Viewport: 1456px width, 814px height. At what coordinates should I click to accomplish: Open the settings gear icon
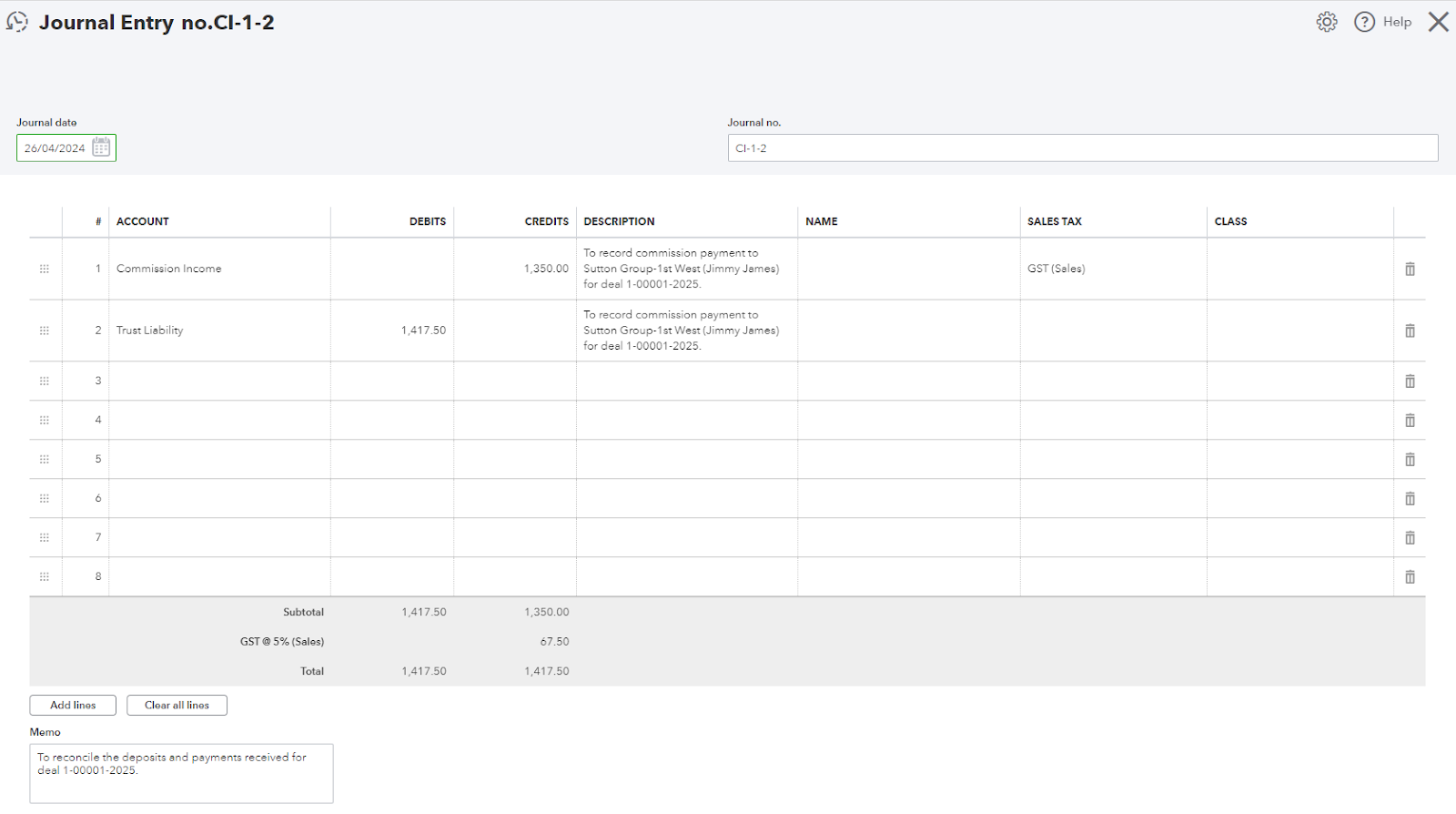click(1327, 22)
